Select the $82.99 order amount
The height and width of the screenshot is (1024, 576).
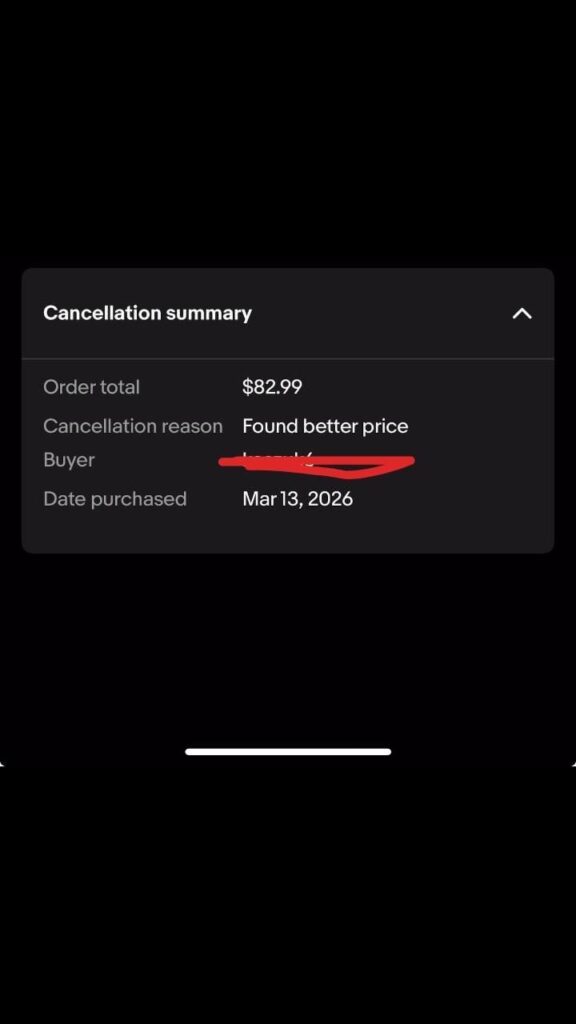click(270, 387)
